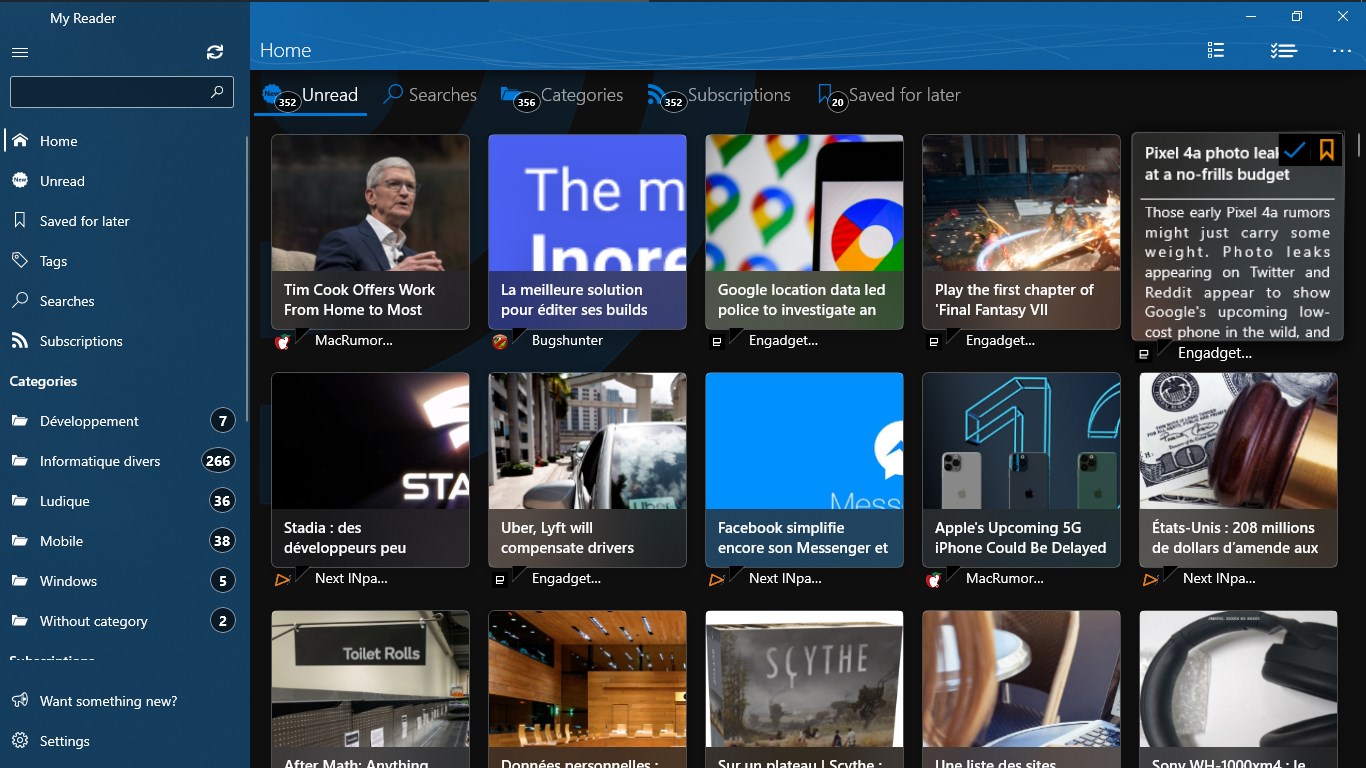Click Engadget icon under Uber, Lyft article

(500, 579)
